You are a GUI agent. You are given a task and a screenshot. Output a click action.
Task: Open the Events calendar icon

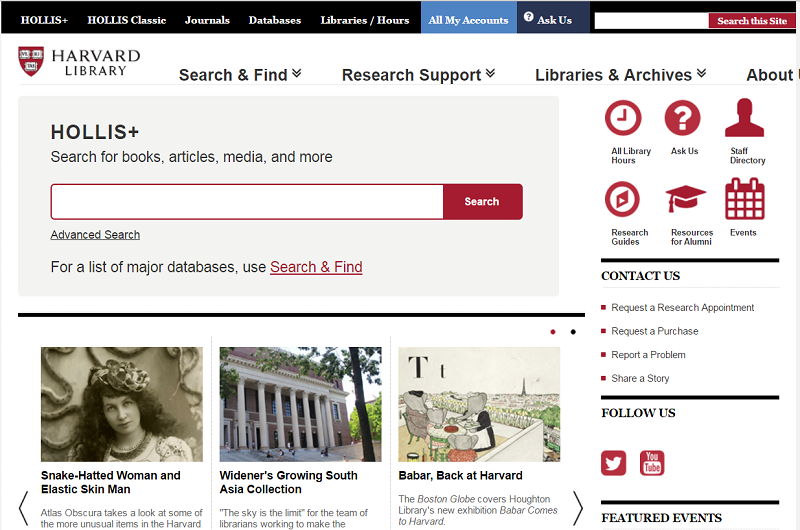coord(744,198)
